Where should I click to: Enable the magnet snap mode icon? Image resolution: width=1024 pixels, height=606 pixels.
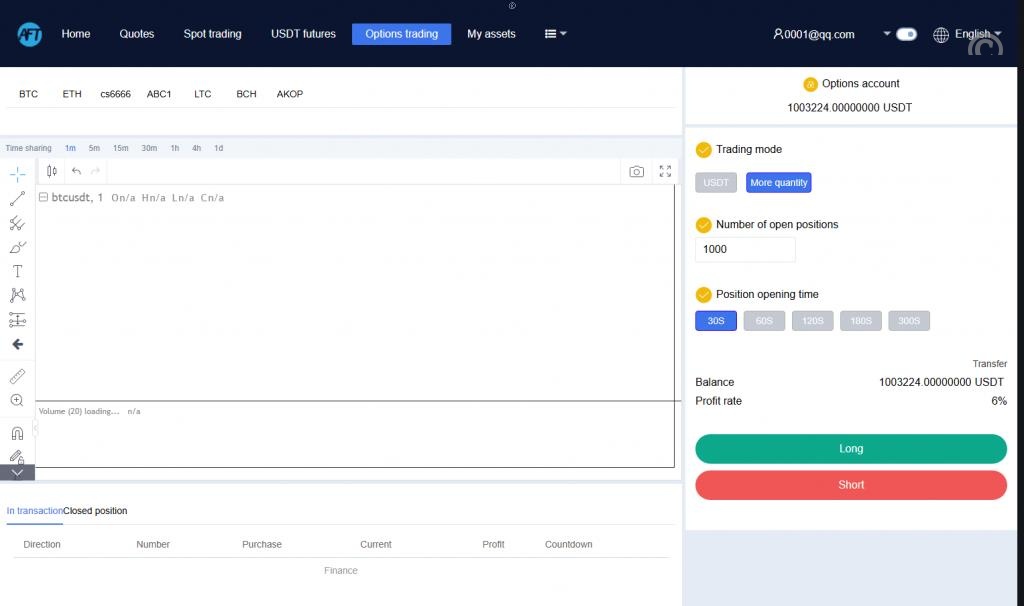click(17, 433)
